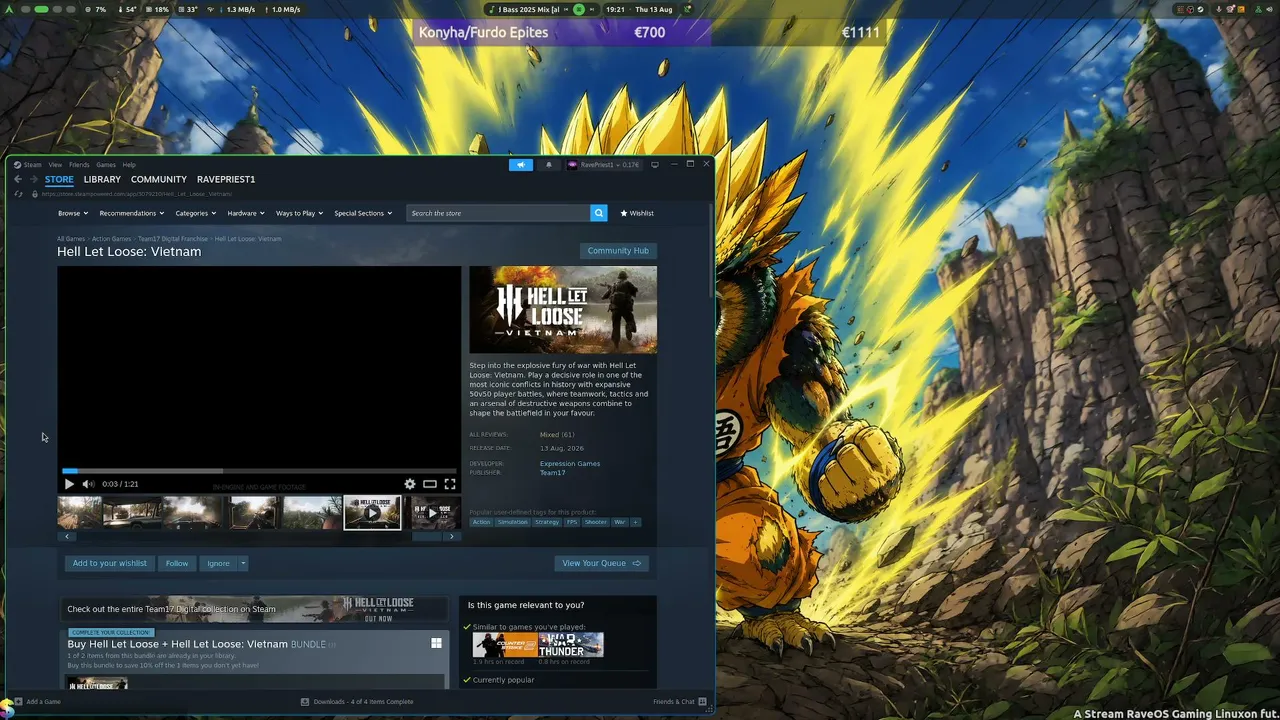Image resolution: width=1280 pixels, height=720 pixels.
Task: Enter fullscreen for the trailer
Action: pyautogui.click(x=450, y=484)
